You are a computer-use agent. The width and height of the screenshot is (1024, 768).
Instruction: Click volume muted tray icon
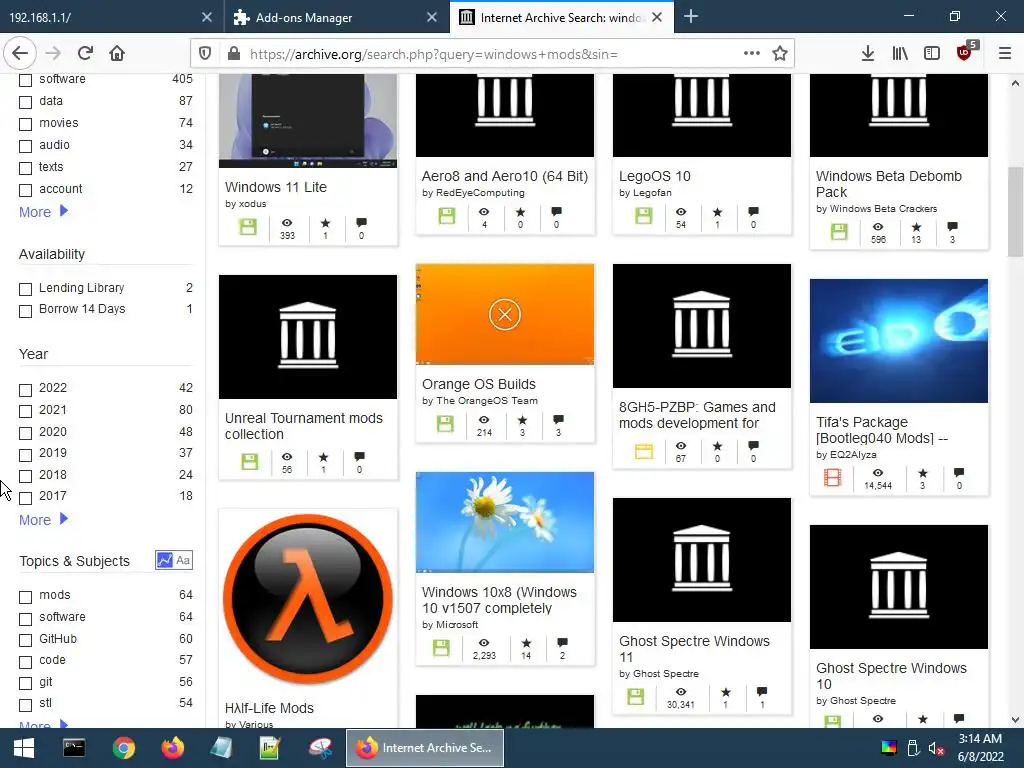point(936,748)
